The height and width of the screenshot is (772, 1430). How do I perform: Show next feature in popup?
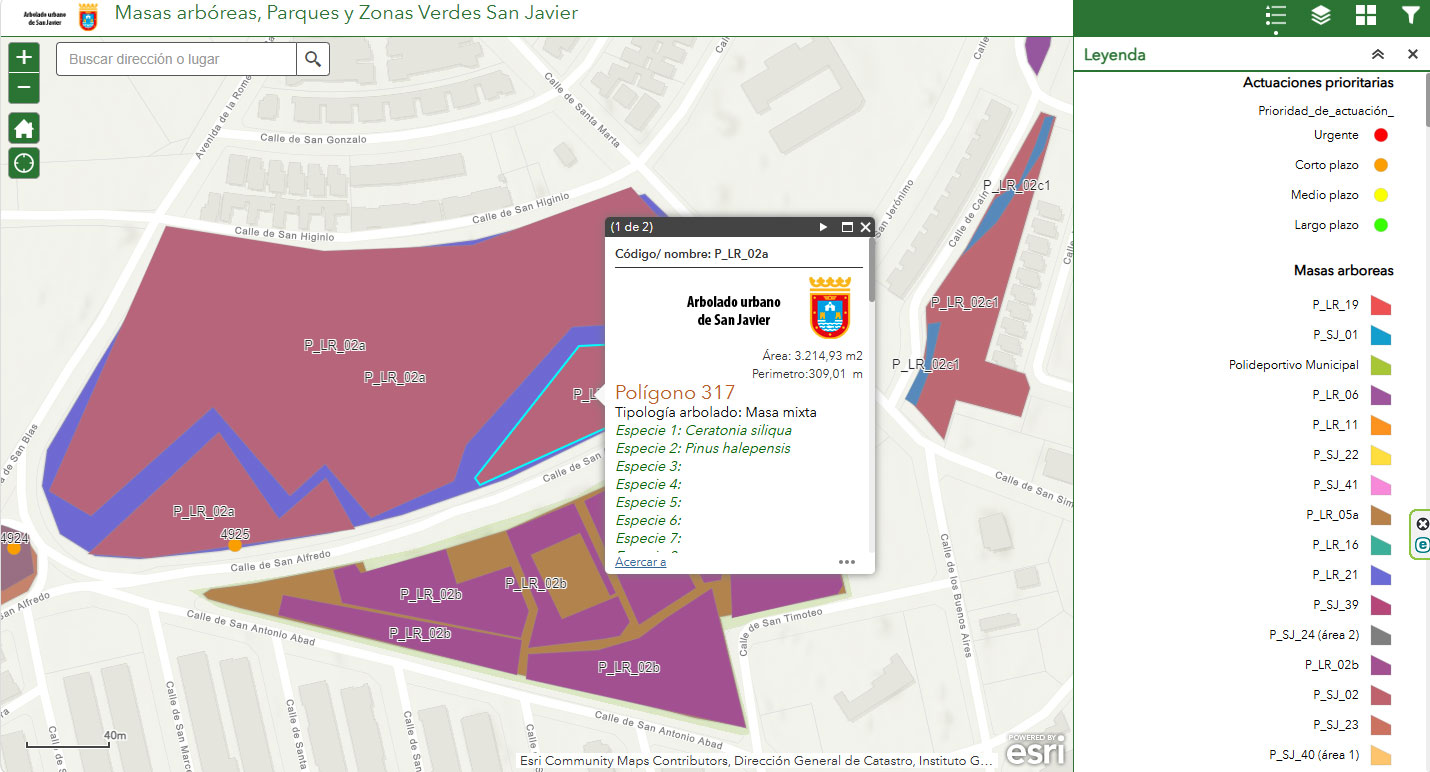click(824, 227)
